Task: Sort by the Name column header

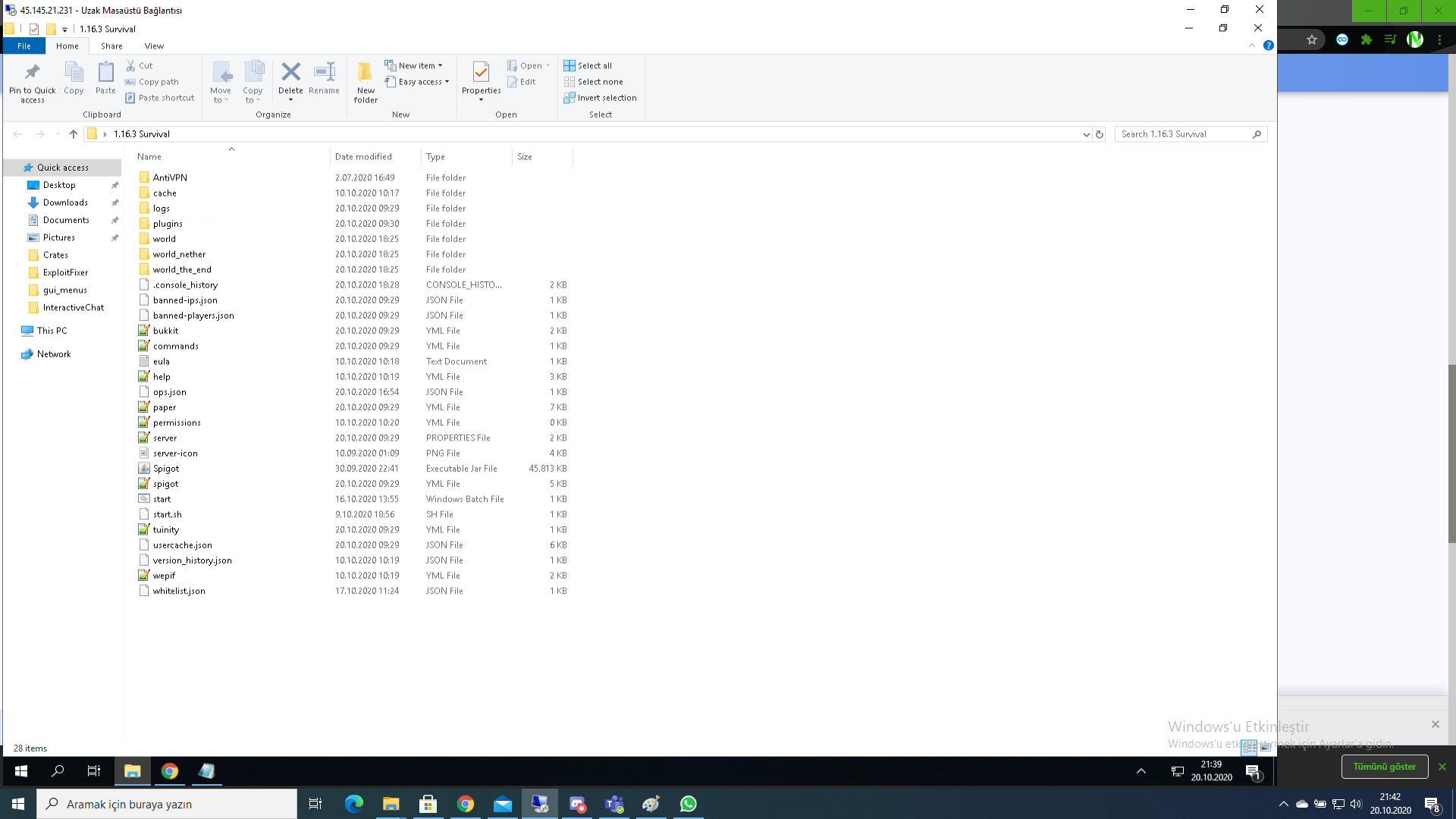Action: pos(231,157)
